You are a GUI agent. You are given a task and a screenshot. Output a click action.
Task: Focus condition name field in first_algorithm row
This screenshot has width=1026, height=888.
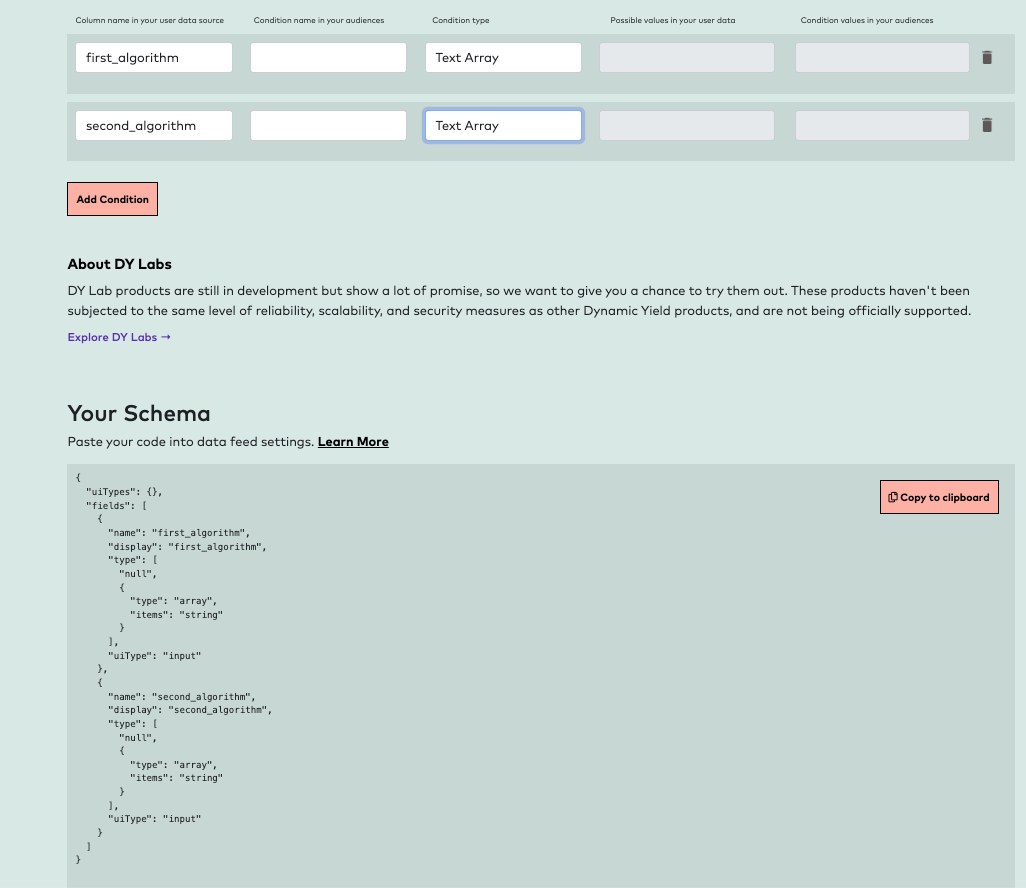coord(328,58)
